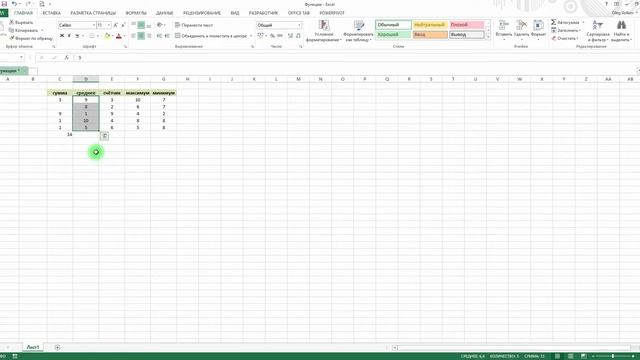The width and height of the screenshot is (640, 360).
Task: Increase decimal places
Action: [x=290, y=36]
